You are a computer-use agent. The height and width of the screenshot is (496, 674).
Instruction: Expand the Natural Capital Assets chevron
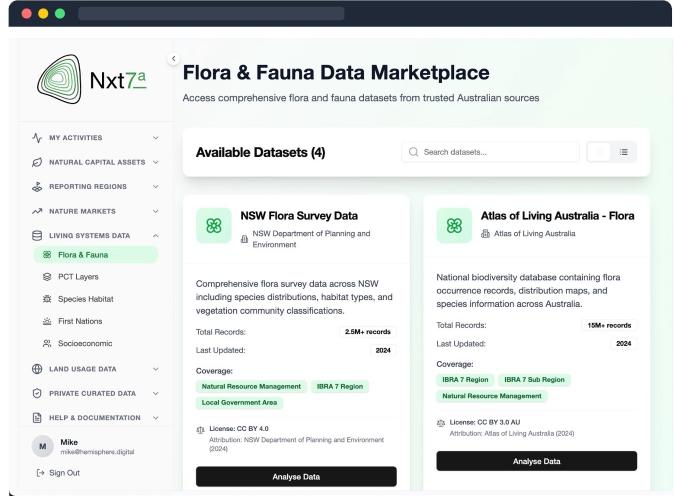[x=156, y=162]
